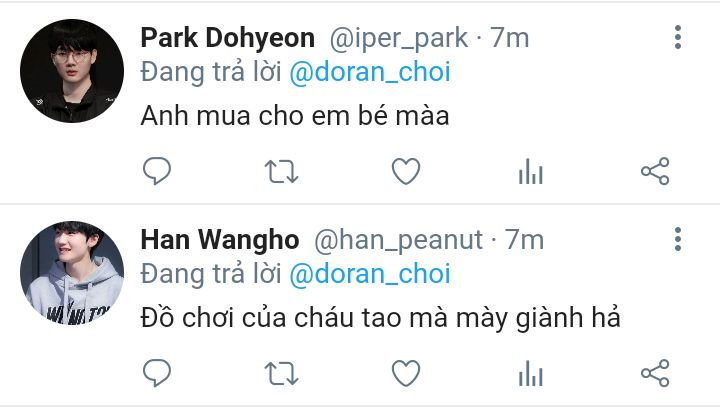Image resolution: width=720 pixels, height=410 pixels.
Task: Open @doran_choi mention in Han Wangho's reply
Action: [370, 274]
